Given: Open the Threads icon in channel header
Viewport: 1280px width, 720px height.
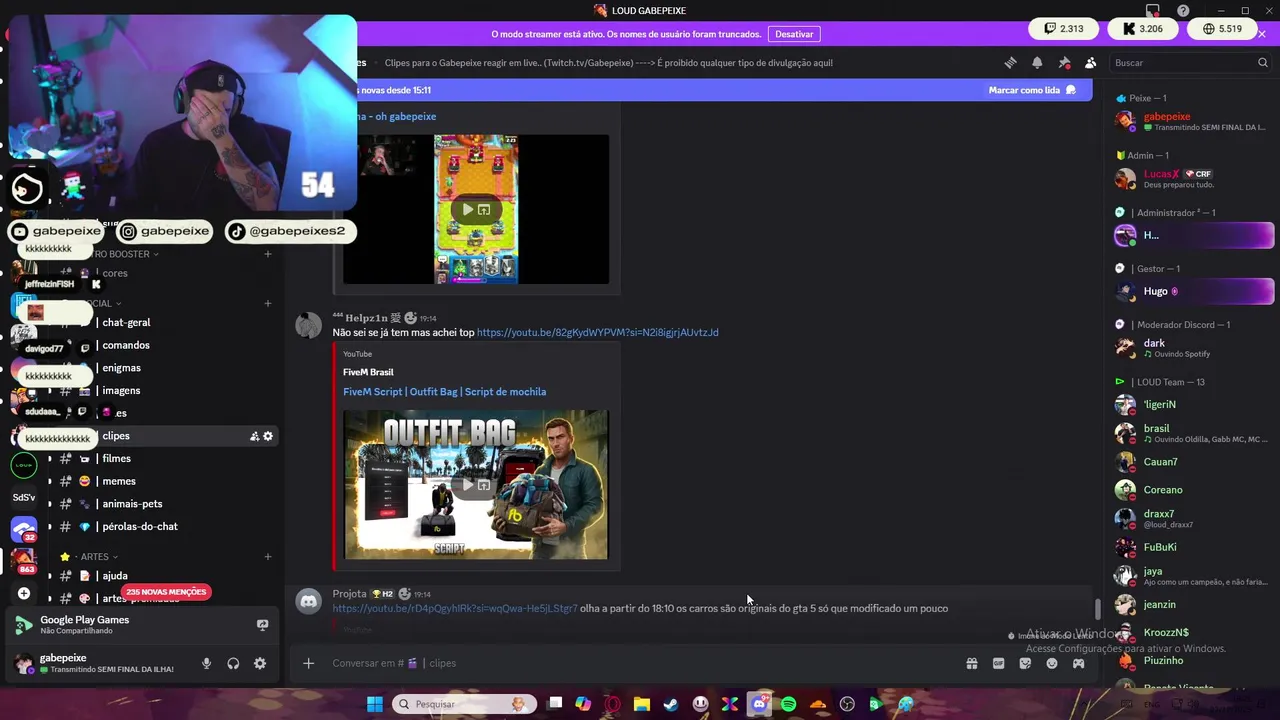Looking at the screenshot, I should point(1010,63).
